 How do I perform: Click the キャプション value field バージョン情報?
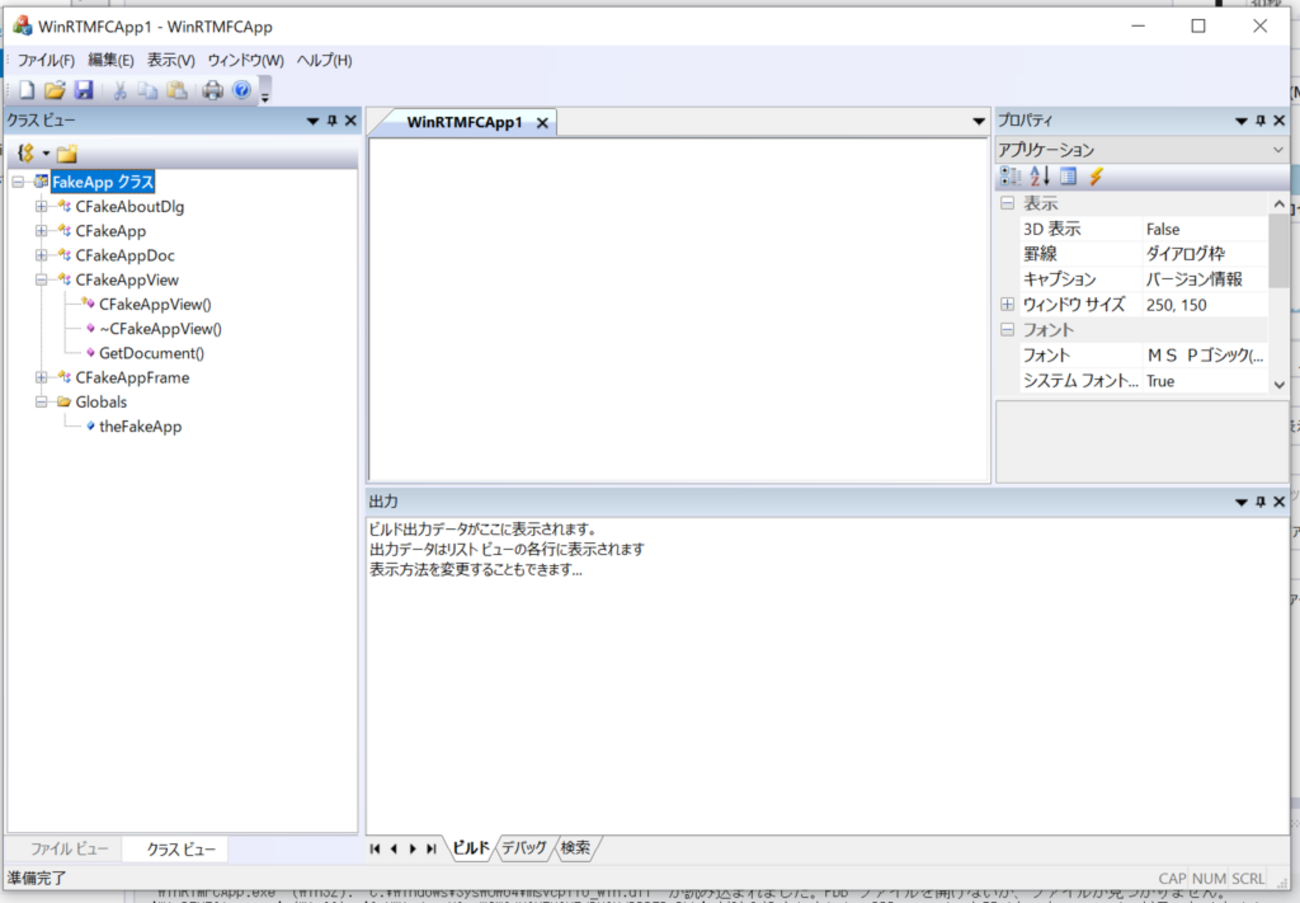coord(1194,280)
